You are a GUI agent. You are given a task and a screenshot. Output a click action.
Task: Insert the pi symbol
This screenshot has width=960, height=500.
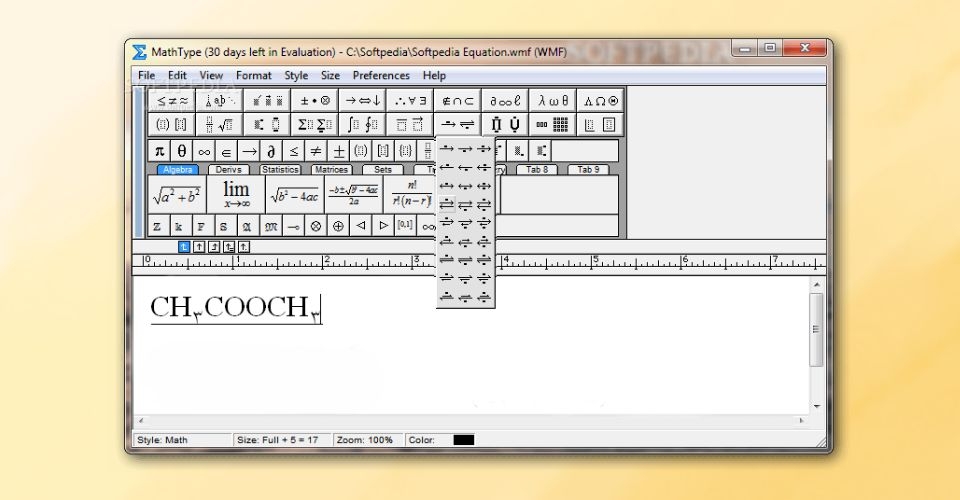click(x=159, y=151)
